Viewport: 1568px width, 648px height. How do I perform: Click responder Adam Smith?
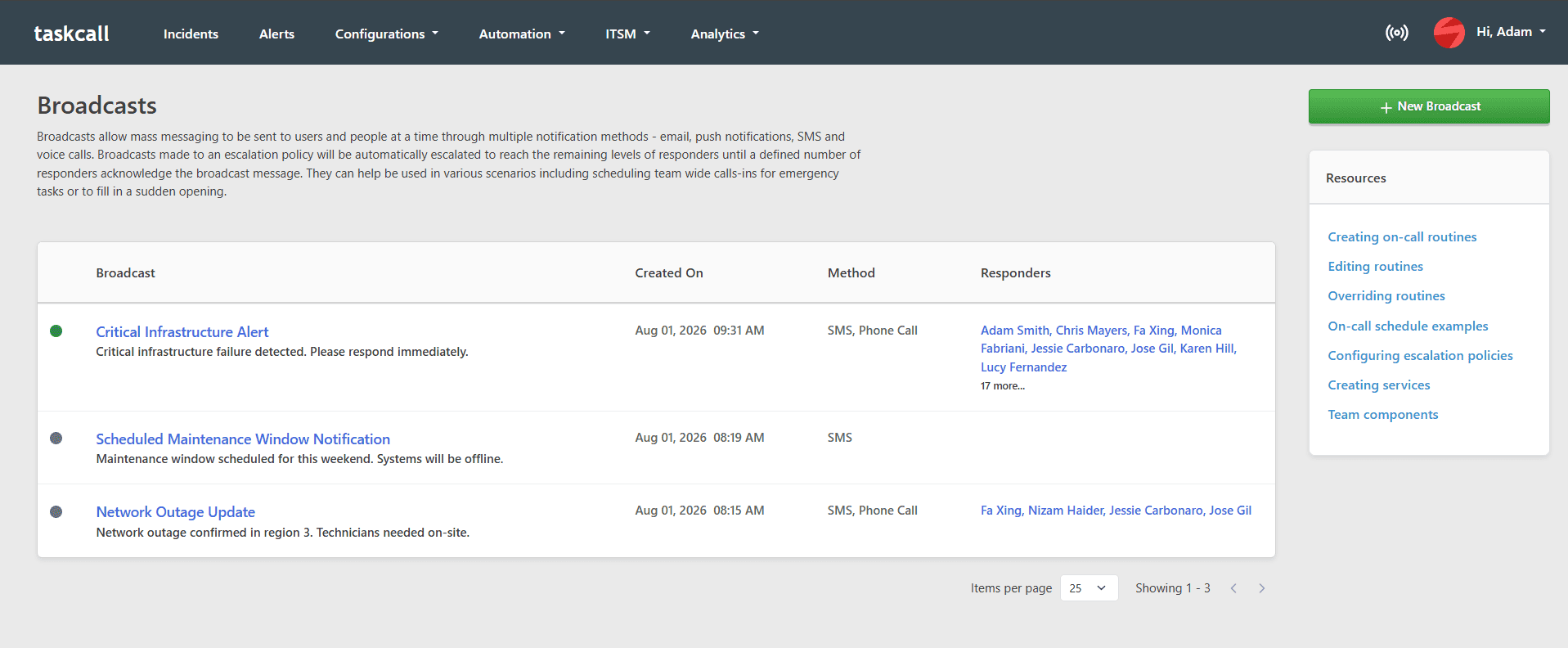coord(1014,331)
